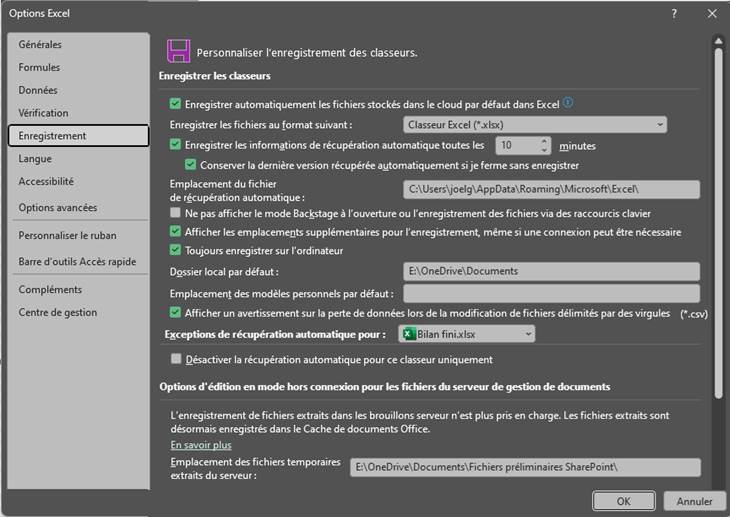Screen dimensions: 730x517
Task: Close the Options Excel dialog
Action: pos(712,14)
